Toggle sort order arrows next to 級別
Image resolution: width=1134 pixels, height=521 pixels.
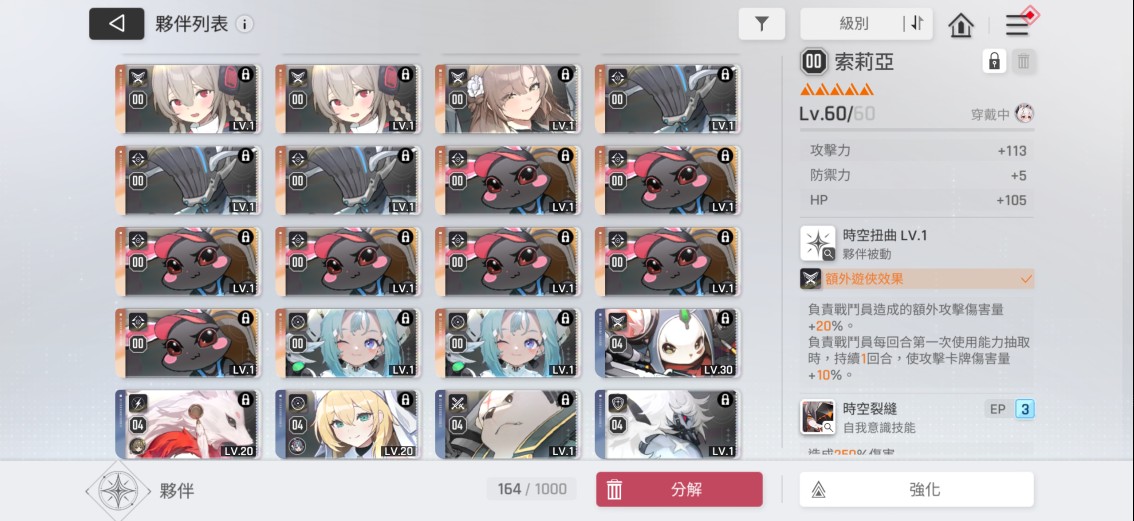[x=916, y=24]
